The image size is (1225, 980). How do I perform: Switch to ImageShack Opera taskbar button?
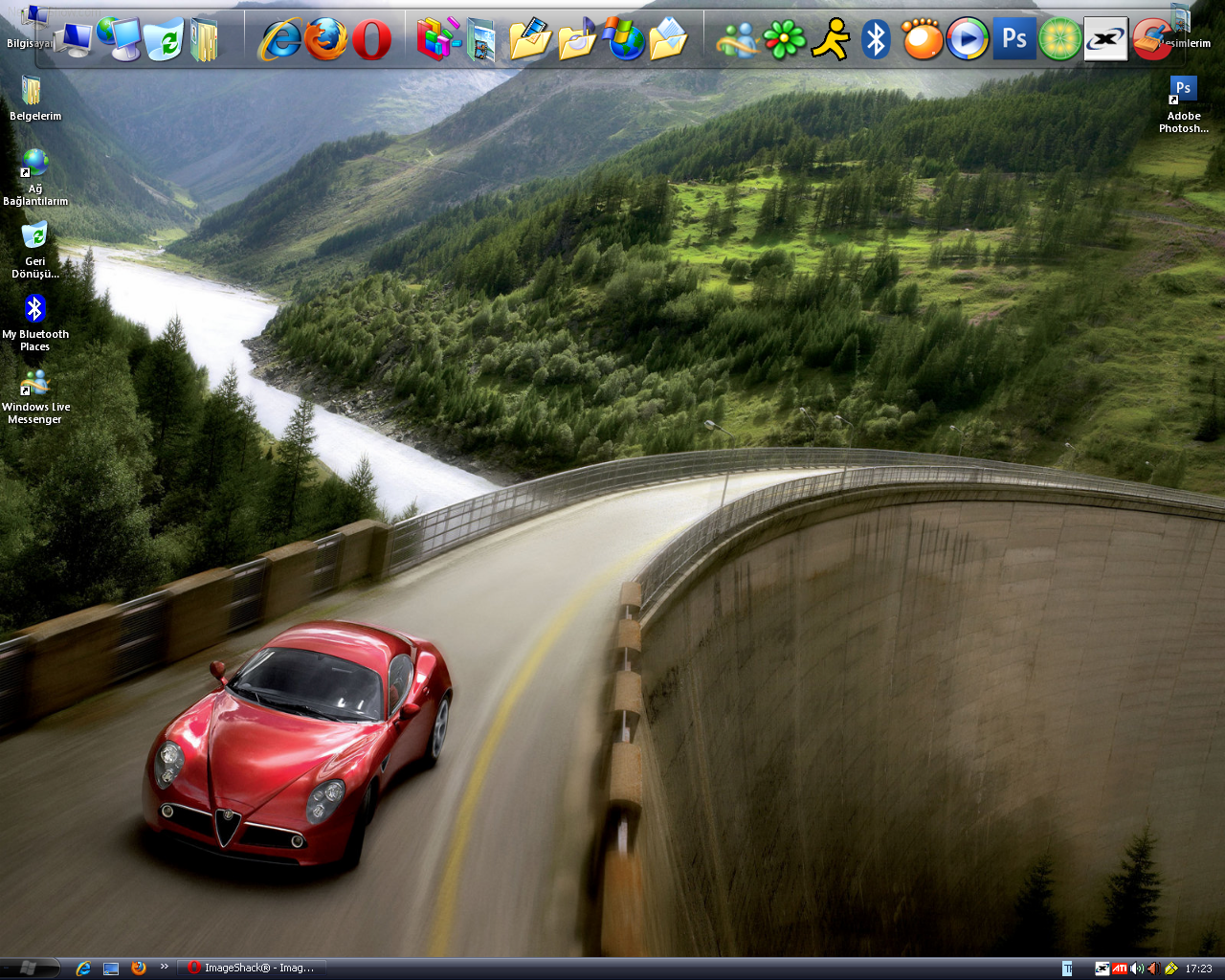pos(251,969)
